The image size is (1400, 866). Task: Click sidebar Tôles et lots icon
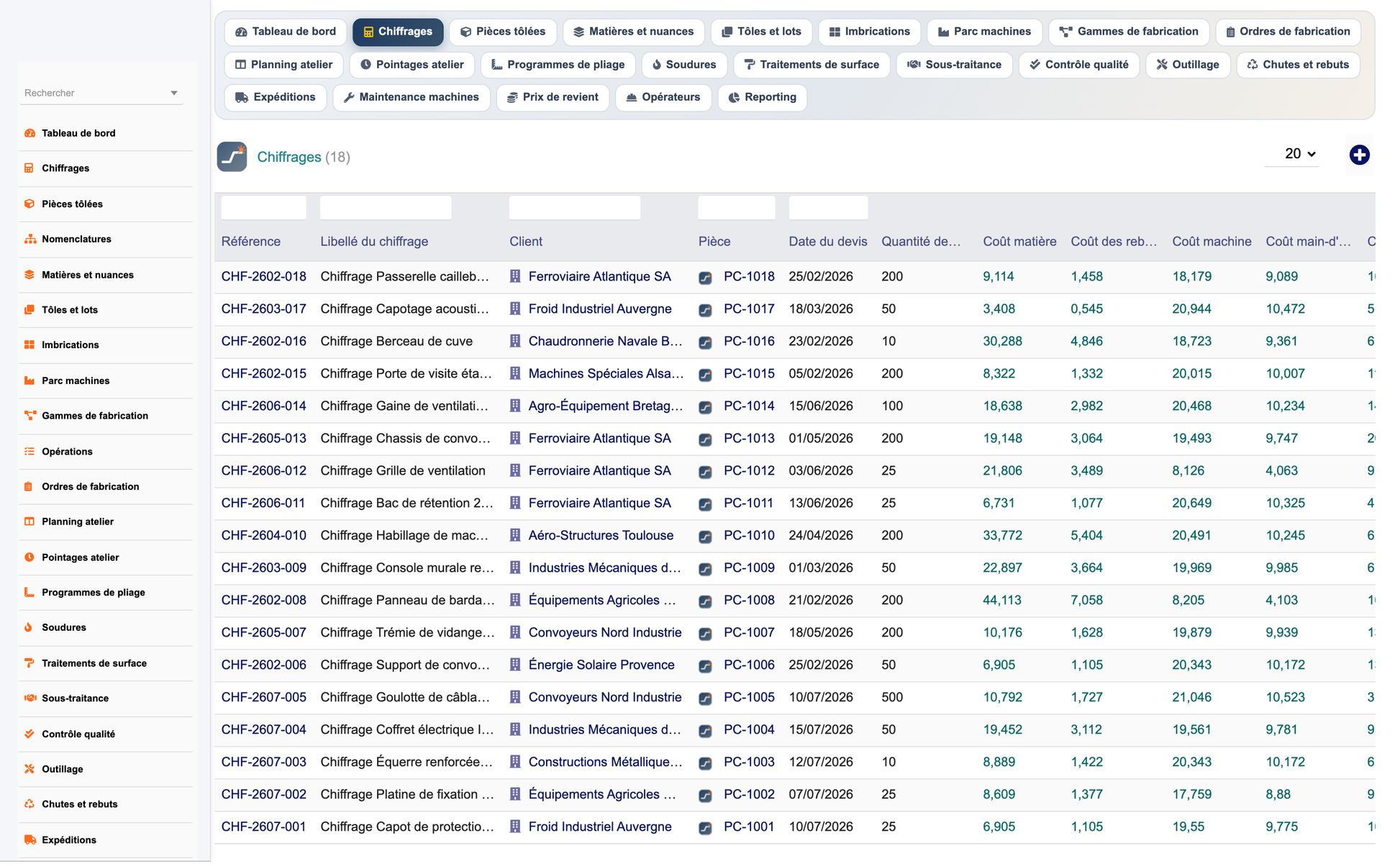tap(29, 310)
